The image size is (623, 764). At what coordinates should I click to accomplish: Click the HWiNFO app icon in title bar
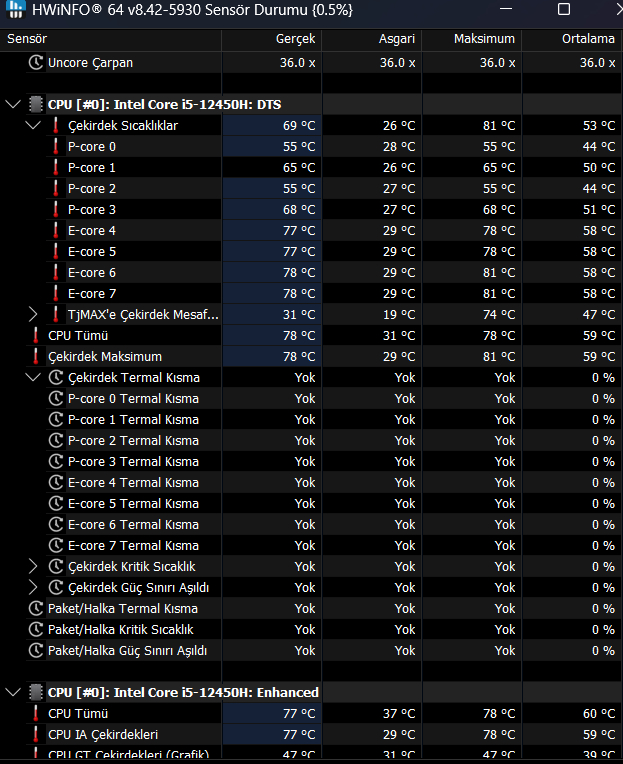pyautogui.click(x=15, y=8)
